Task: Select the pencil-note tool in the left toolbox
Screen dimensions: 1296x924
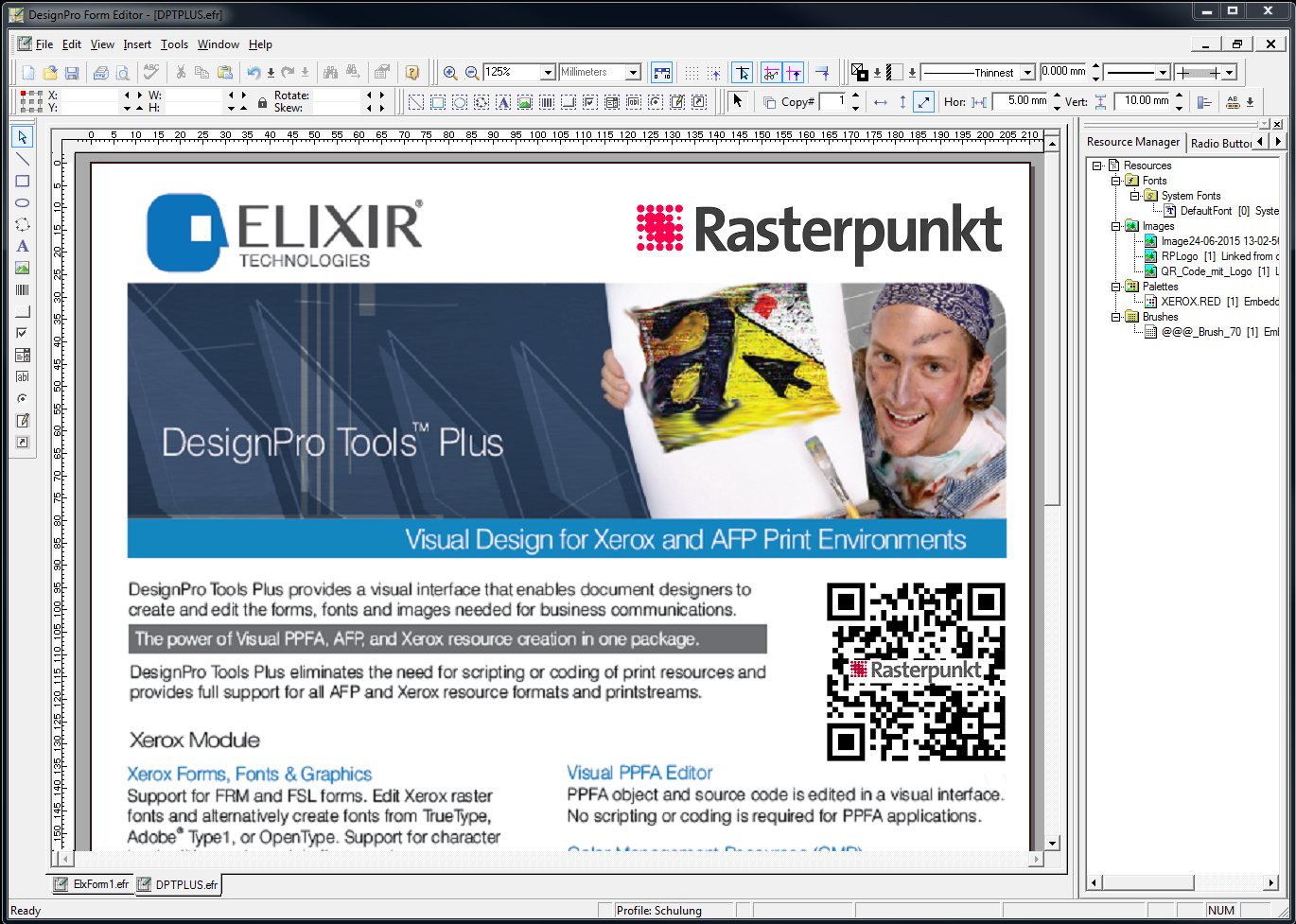Action: [23, 420]
